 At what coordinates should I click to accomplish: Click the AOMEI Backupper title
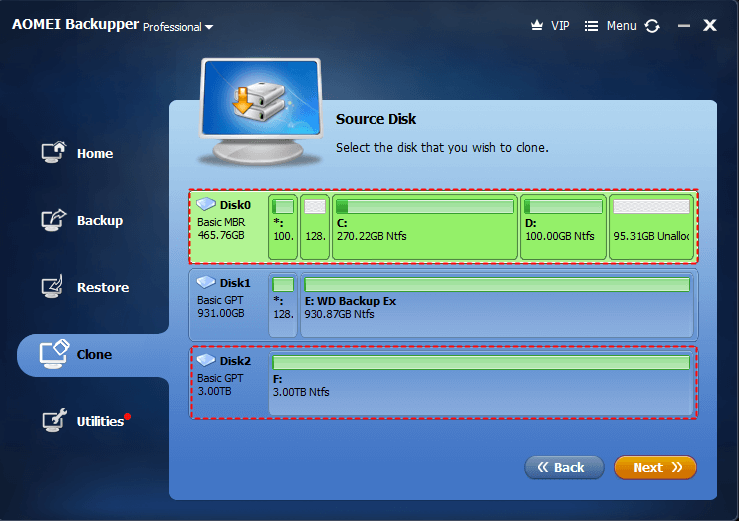75,24
